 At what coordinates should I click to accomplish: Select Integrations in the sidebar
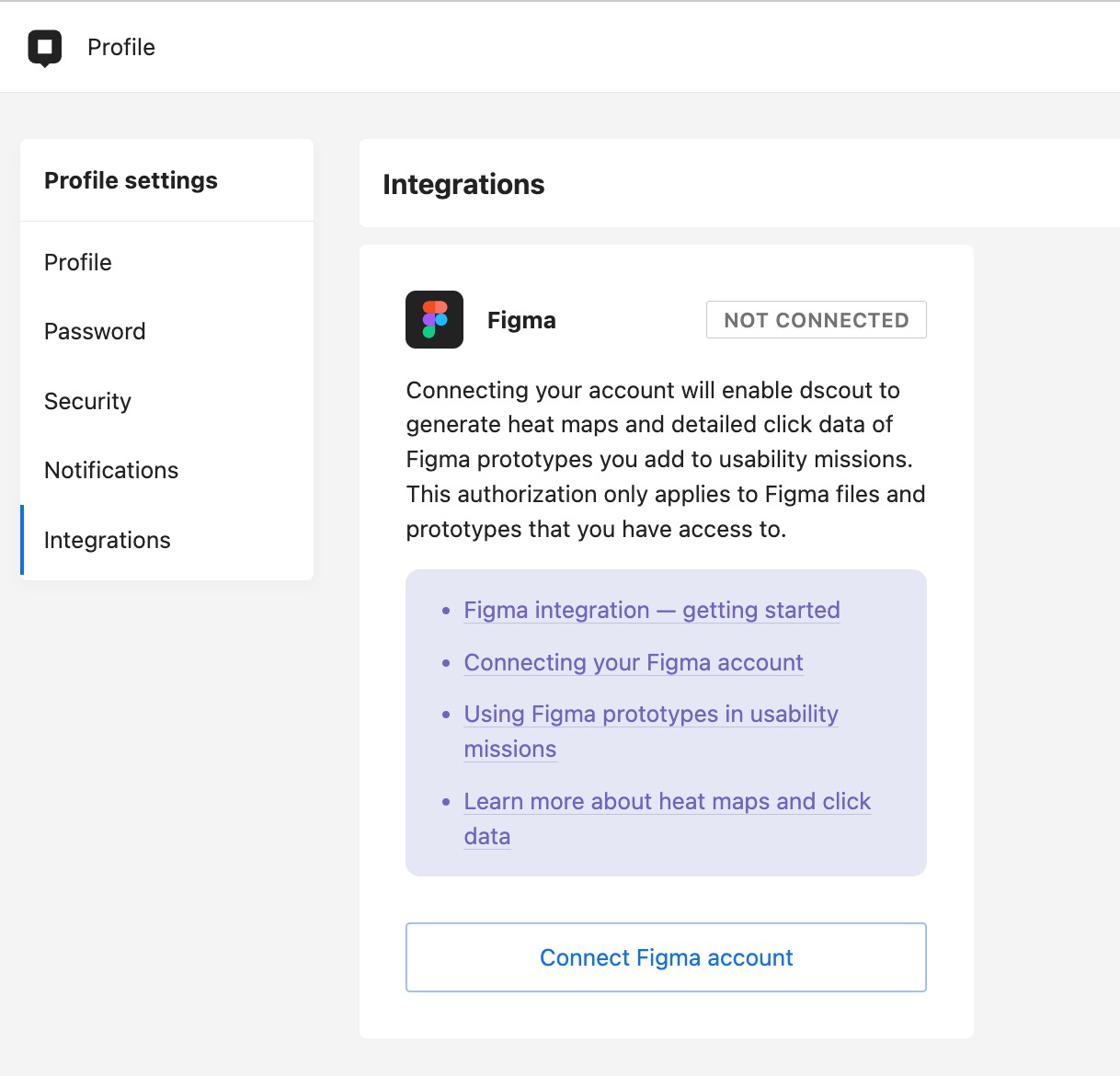107,540
